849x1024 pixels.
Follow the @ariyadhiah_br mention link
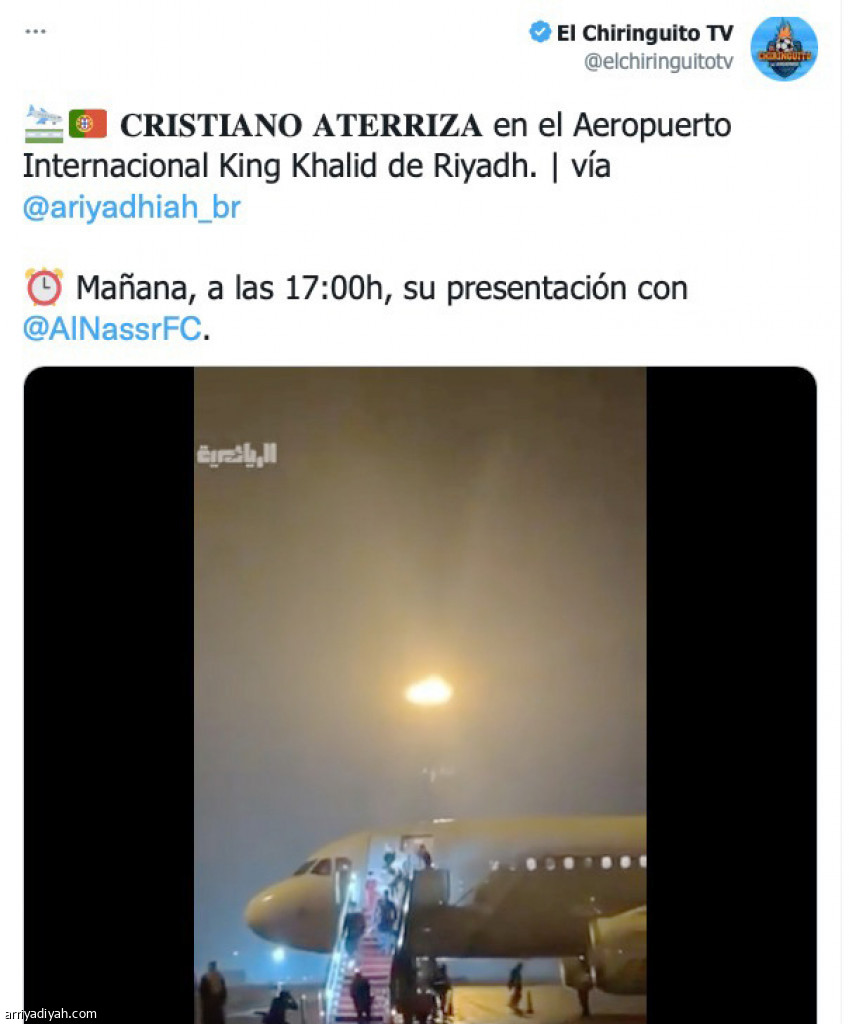pos(132,207)
